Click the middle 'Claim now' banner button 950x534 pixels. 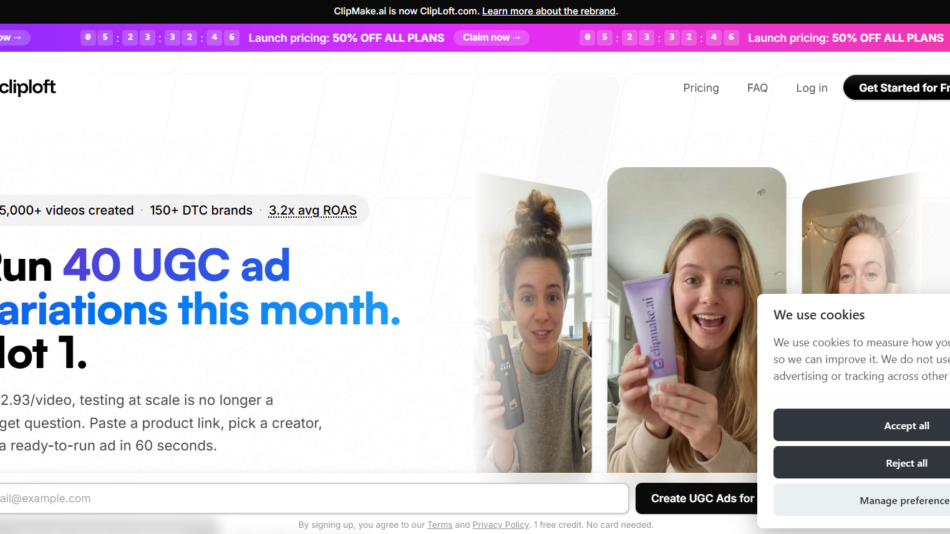tap(491, 38)
